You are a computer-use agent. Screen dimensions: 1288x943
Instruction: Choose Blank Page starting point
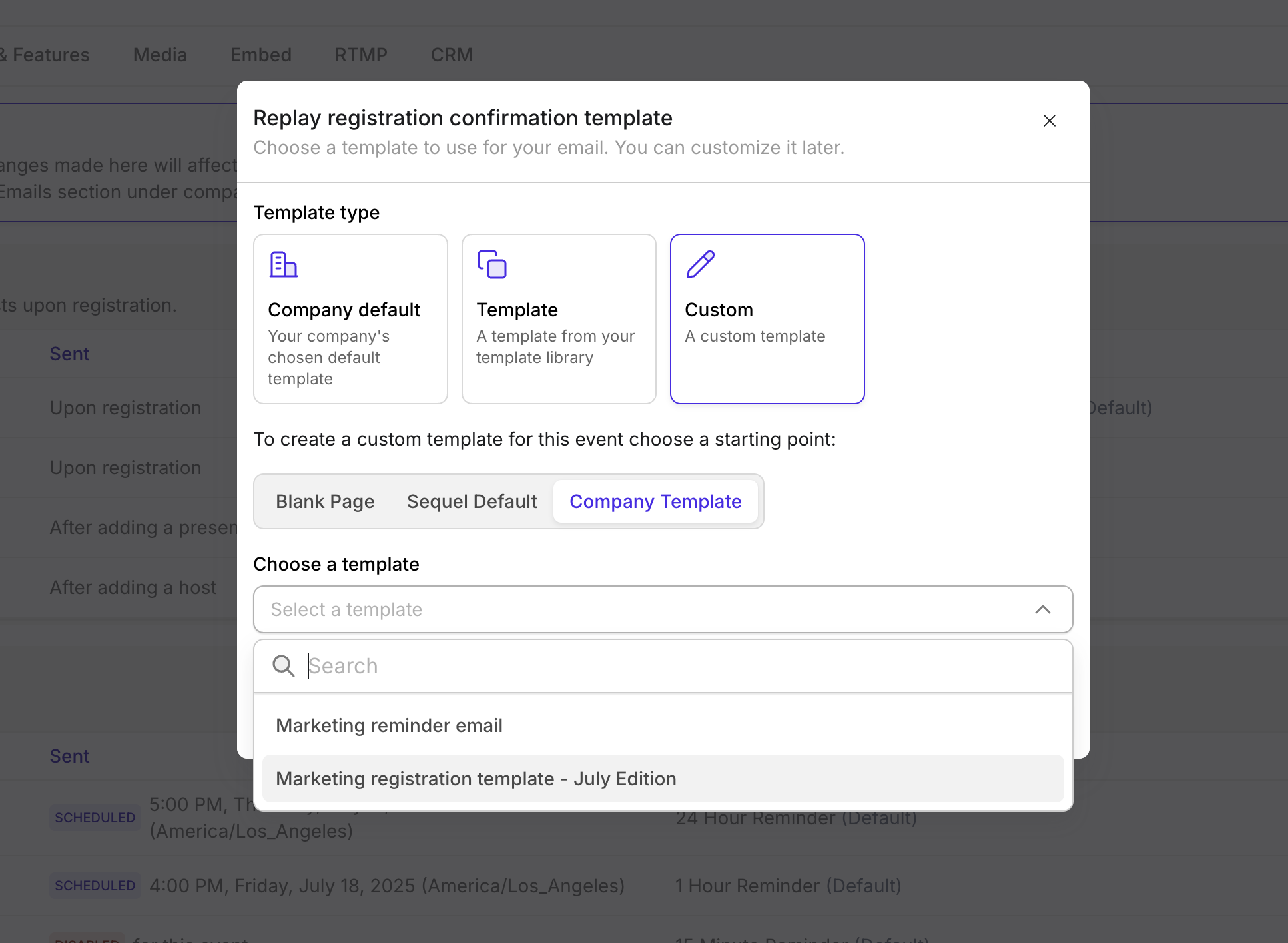(325, 501)
